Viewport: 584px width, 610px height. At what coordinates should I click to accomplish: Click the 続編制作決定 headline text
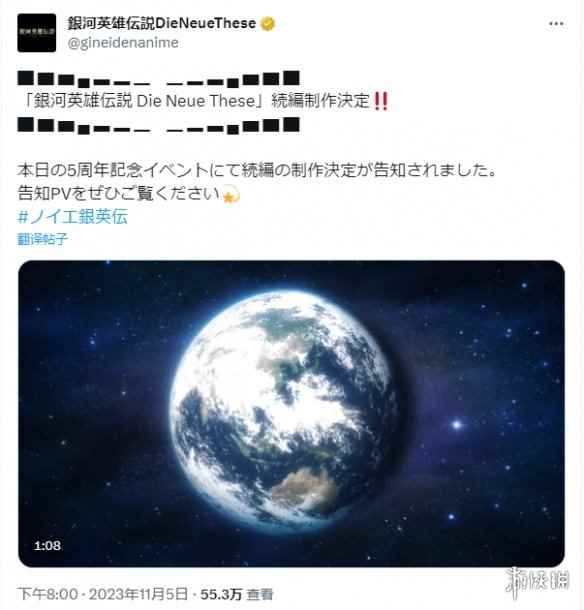(320, 101)
